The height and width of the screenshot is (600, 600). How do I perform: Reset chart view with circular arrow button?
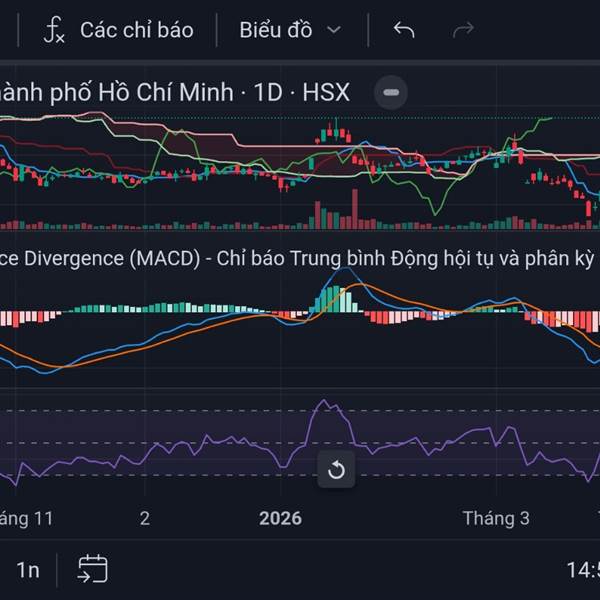click(336, 470)
